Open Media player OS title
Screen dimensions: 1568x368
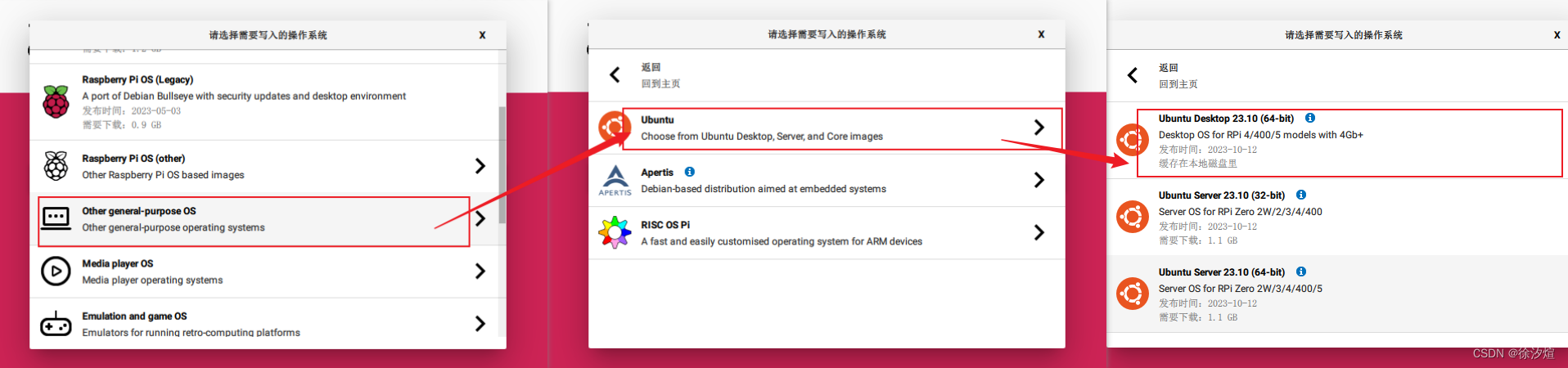coord(118,263)
